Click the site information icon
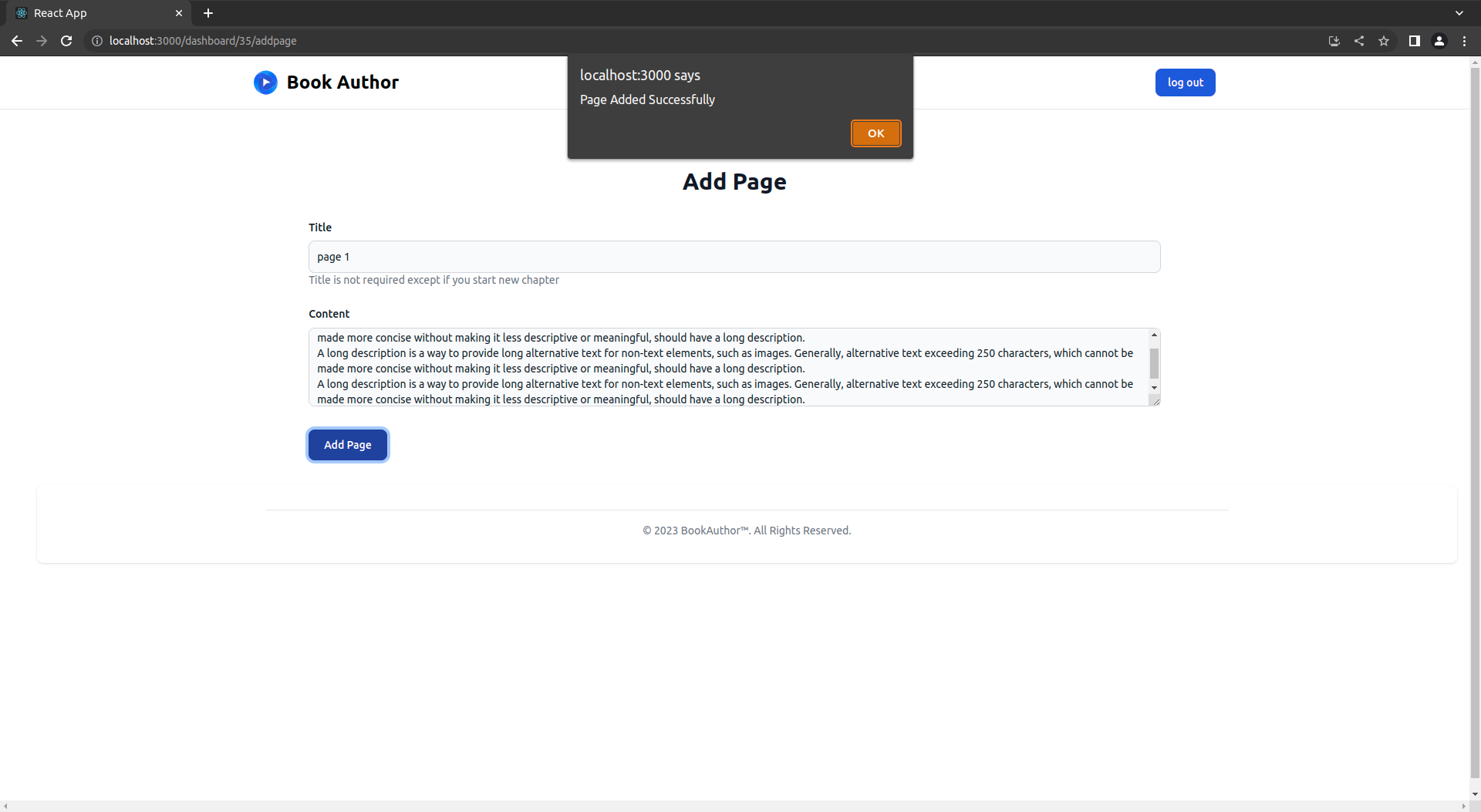1481x812 pixels. tap(97, 41)
